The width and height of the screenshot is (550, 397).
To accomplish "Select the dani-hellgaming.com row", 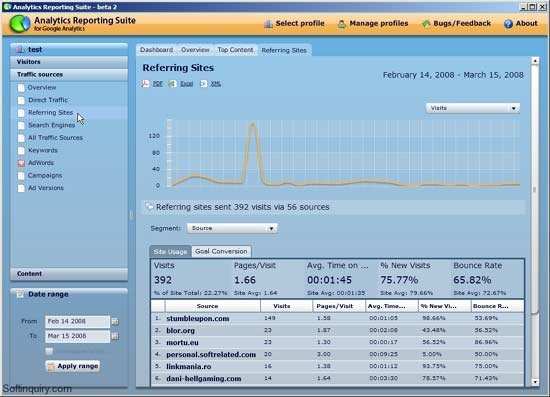I will tap(337, 379).
